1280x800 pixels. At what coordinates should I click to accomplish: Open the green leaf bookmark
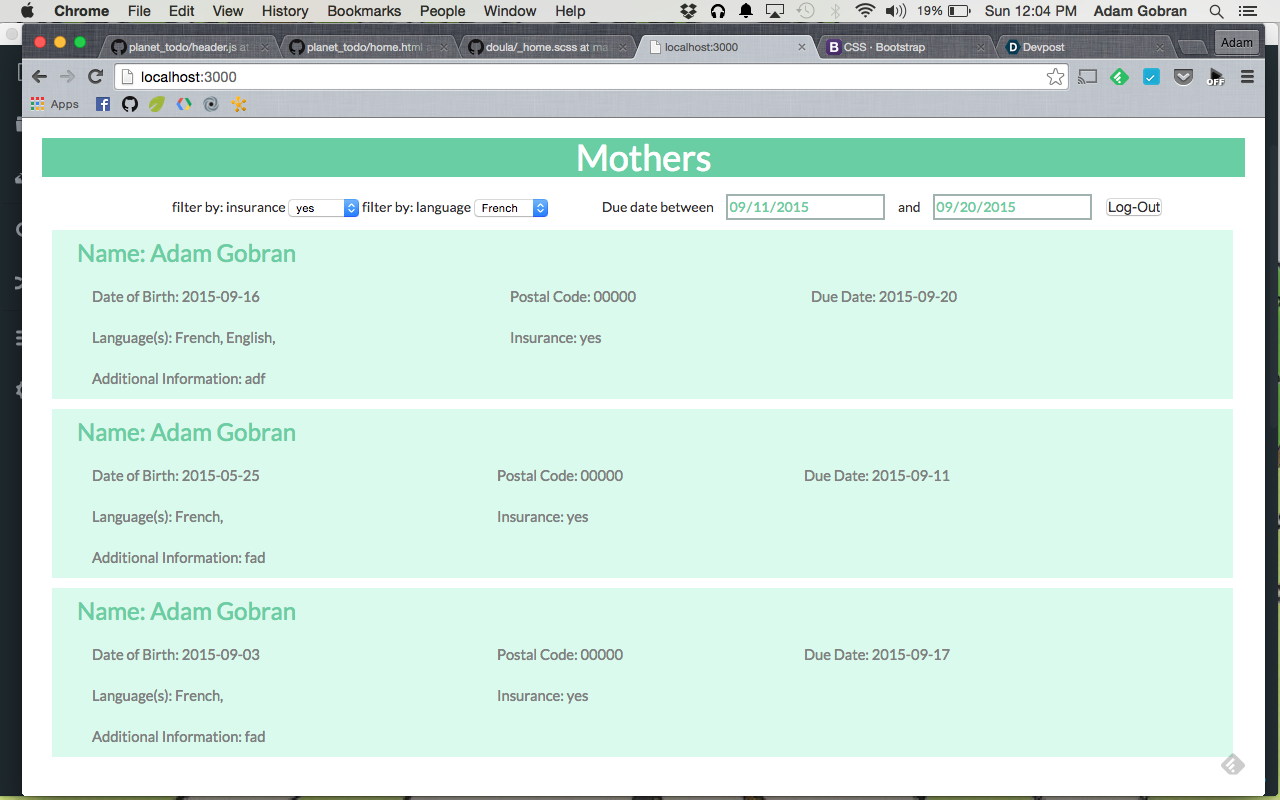(157, 104)
